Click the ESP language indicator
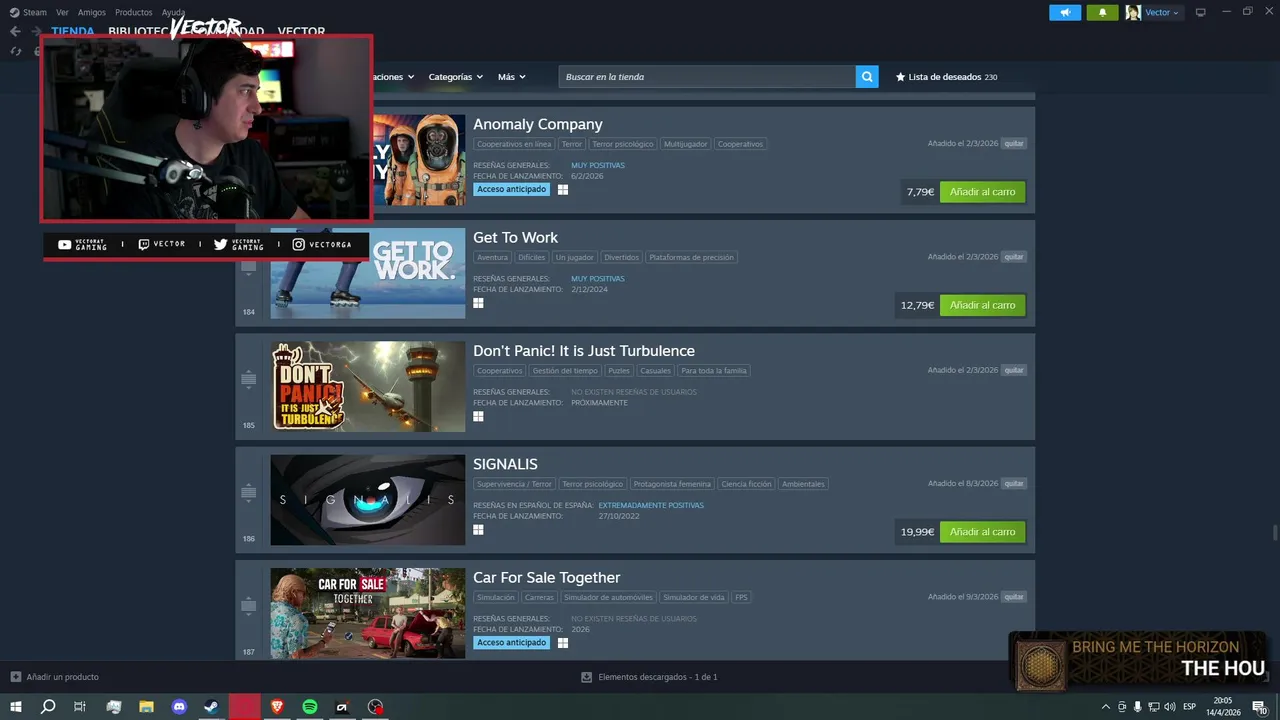Viewport: 1280px width, 720px height. coord(1190,707)
